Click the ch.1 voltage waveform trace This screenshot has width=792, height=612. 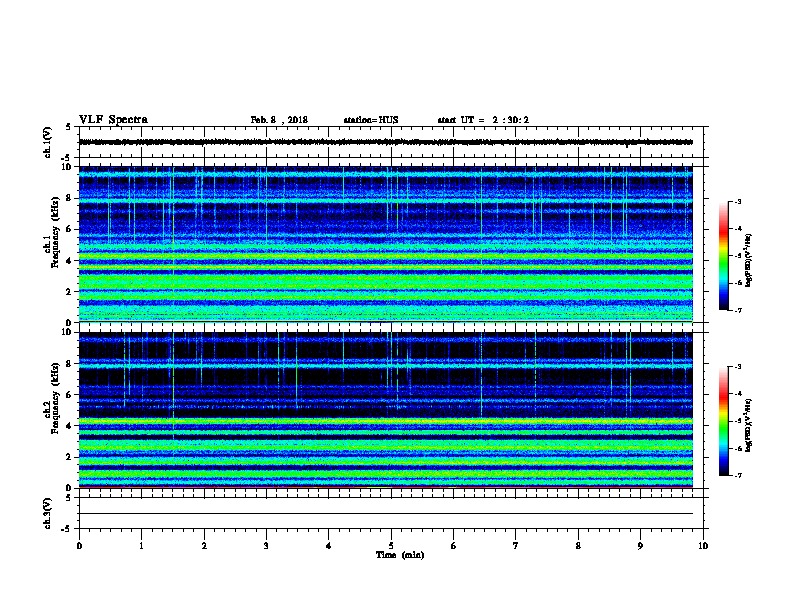[x=385, y=142]
